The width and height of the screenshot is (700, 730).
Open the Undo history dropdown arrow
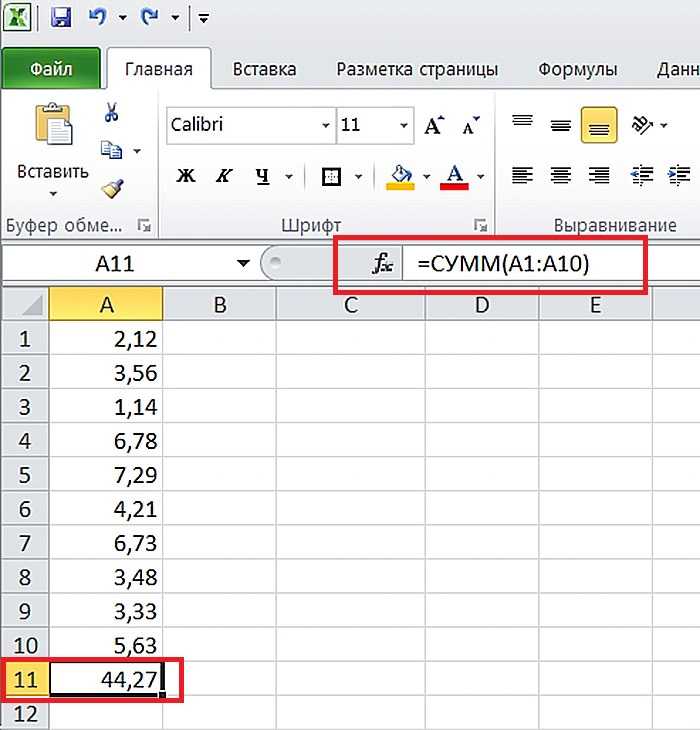click(x=122, y=18)
